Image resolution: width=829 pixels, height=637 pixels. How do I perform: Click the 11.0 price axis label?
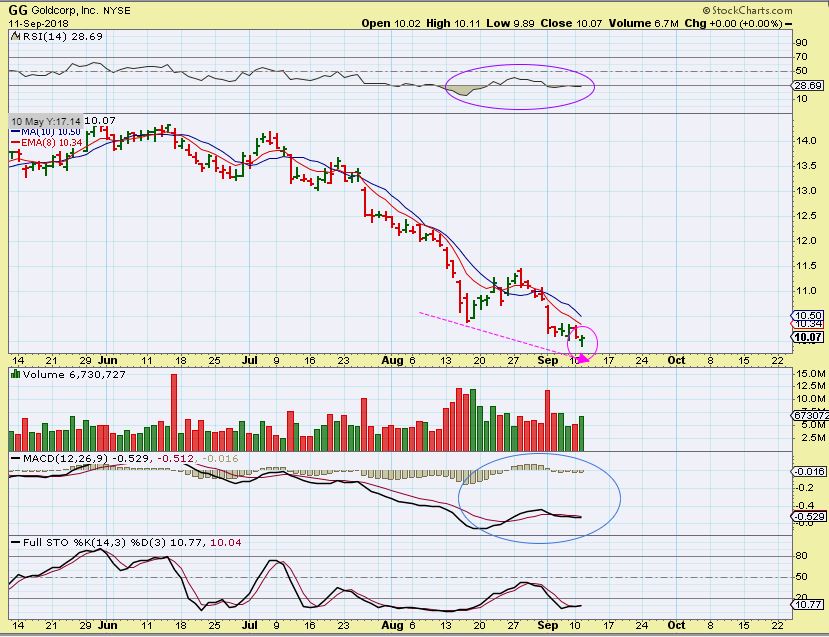pos(806,291)
